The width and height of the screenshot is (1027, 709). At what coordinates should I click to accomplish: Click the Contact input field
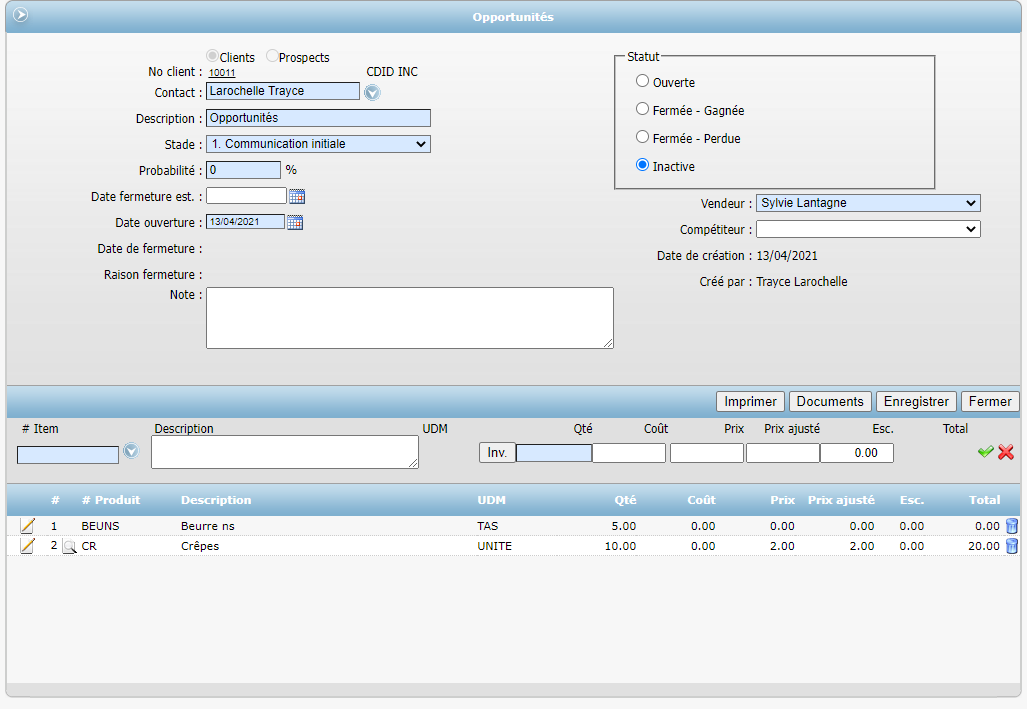click(x=283, y=91)
